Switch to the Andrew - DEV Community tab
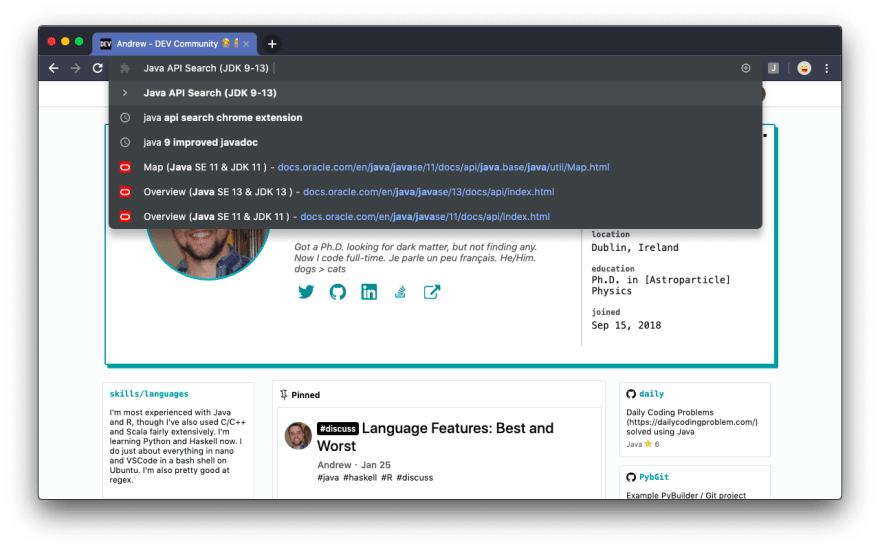 [x=175, y=44]
